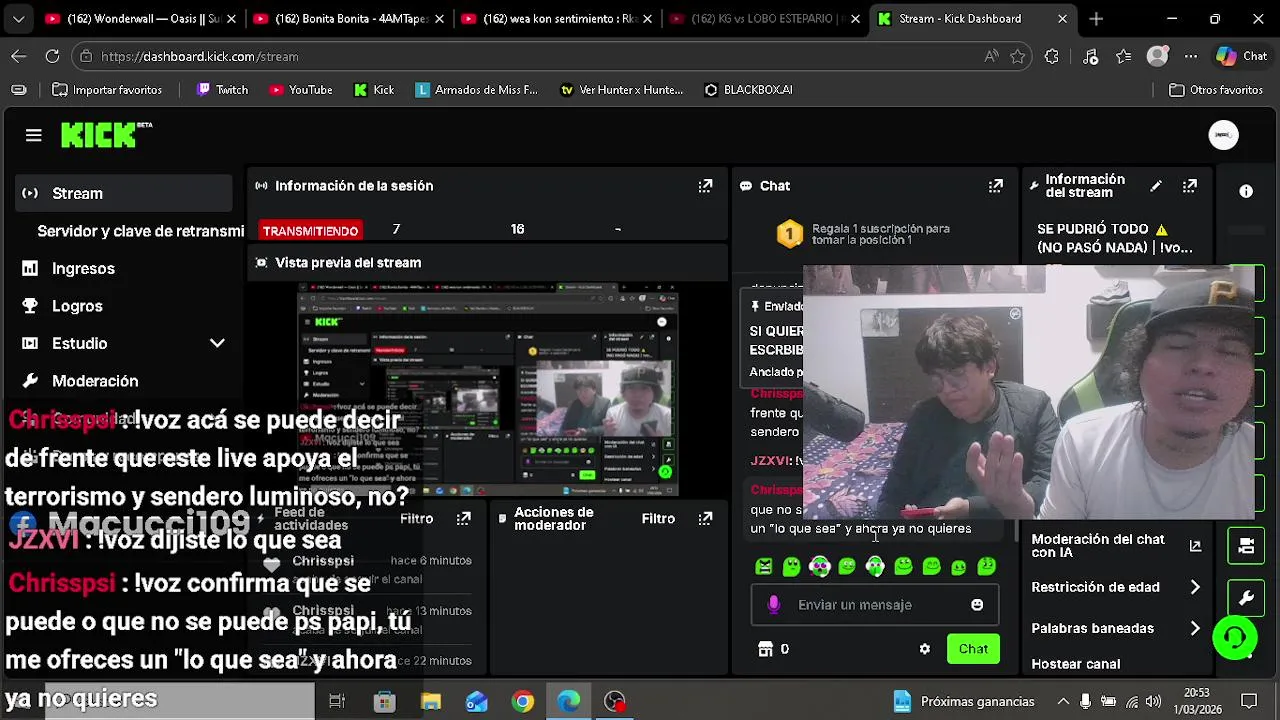
Task: Pop out the Feed de actividades panel
Action: (x=463, y=519)
